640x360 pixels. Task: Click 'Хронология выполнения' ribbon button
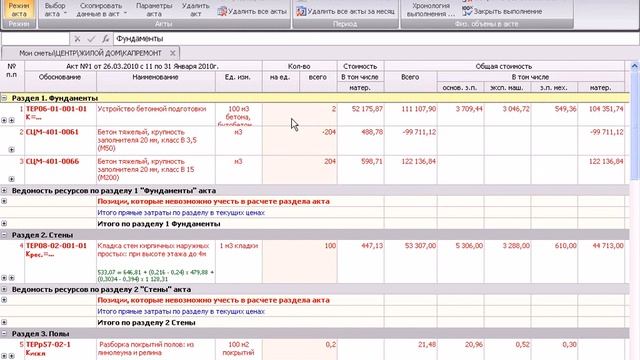coord(431,10)
